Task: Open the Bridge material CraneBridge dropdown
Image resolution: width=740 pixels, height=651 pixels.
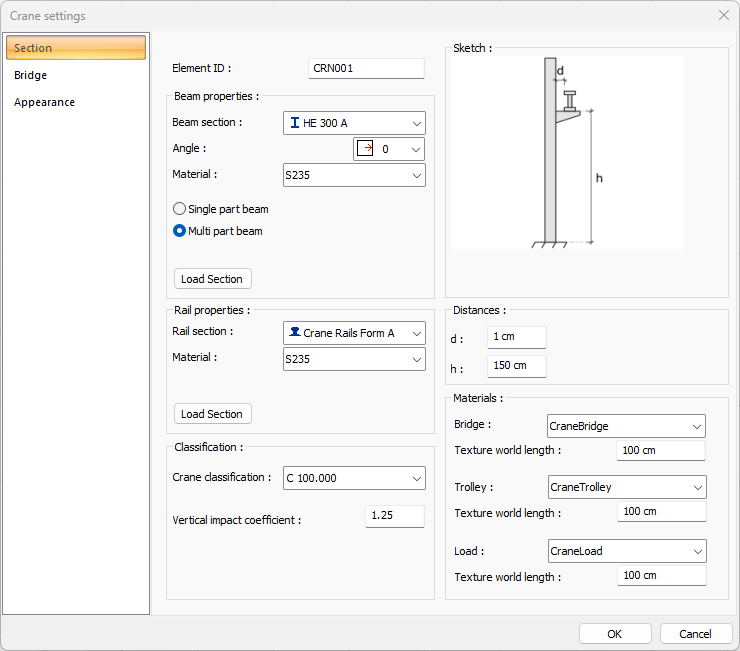Action: tap(626, 426)
